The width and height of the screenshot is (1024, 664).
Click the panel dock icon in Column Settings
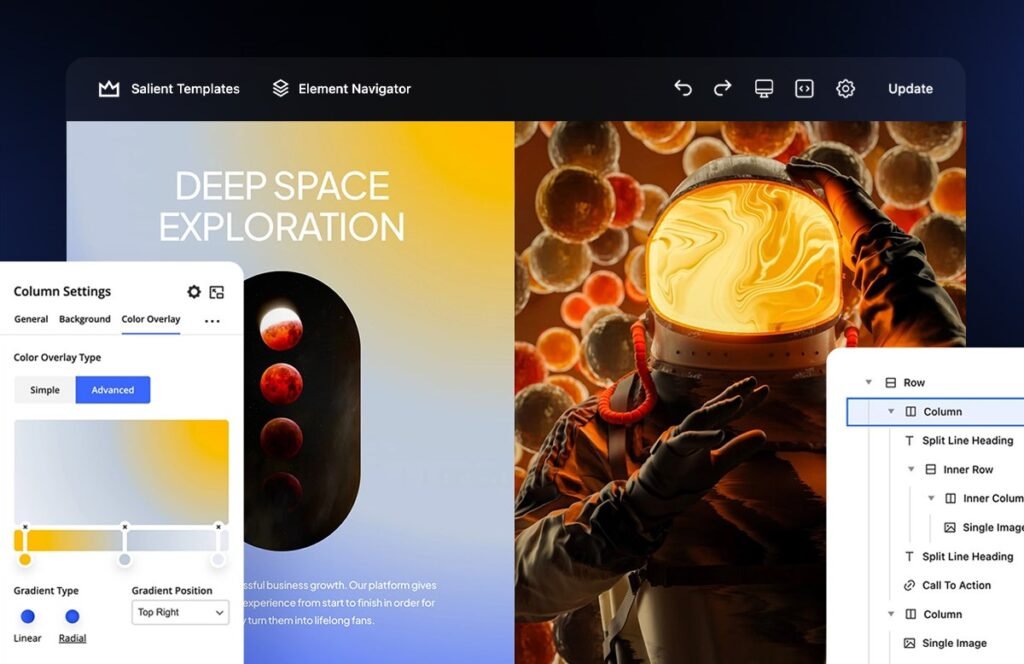pyautogui.click(x=217, y=292)
